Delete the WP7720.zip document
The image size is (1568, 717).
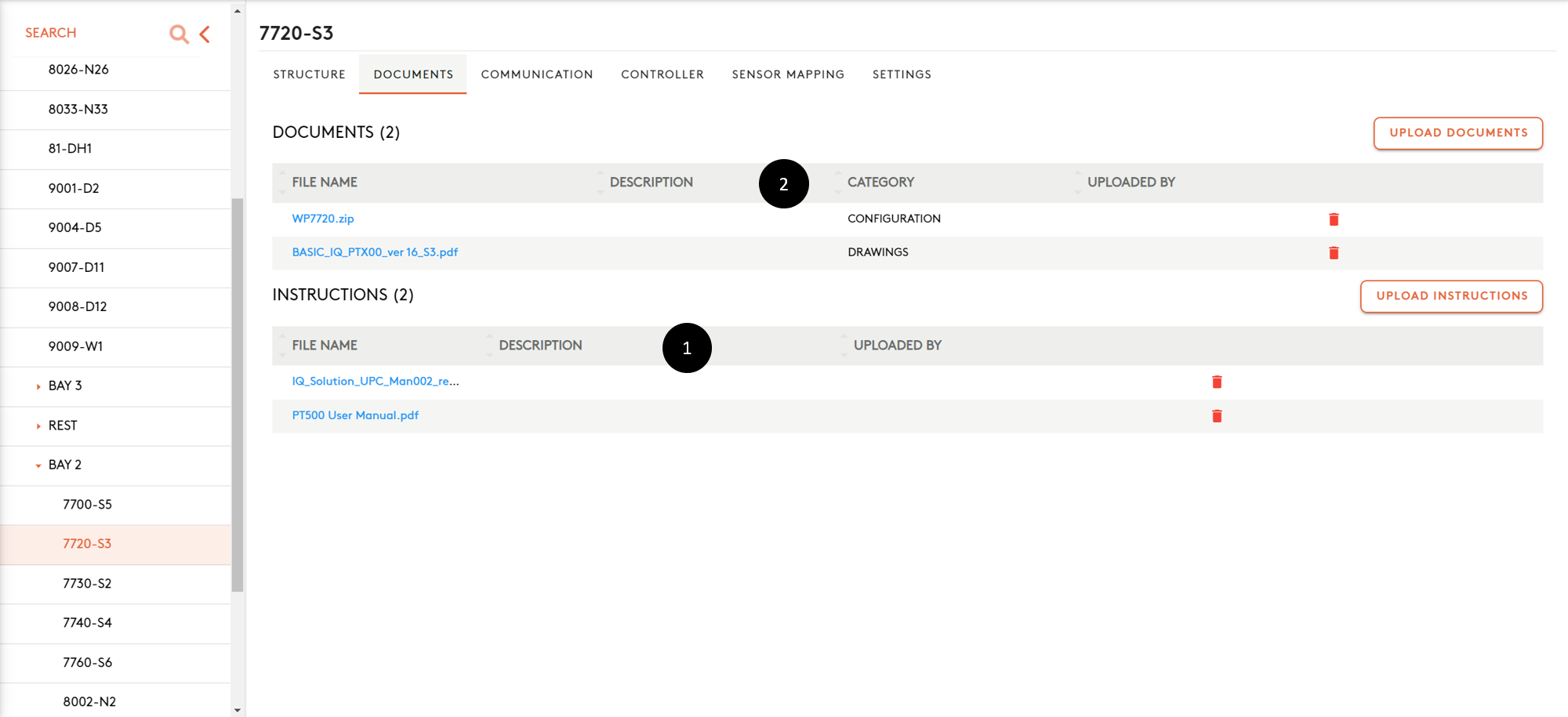pos(1333,219)
